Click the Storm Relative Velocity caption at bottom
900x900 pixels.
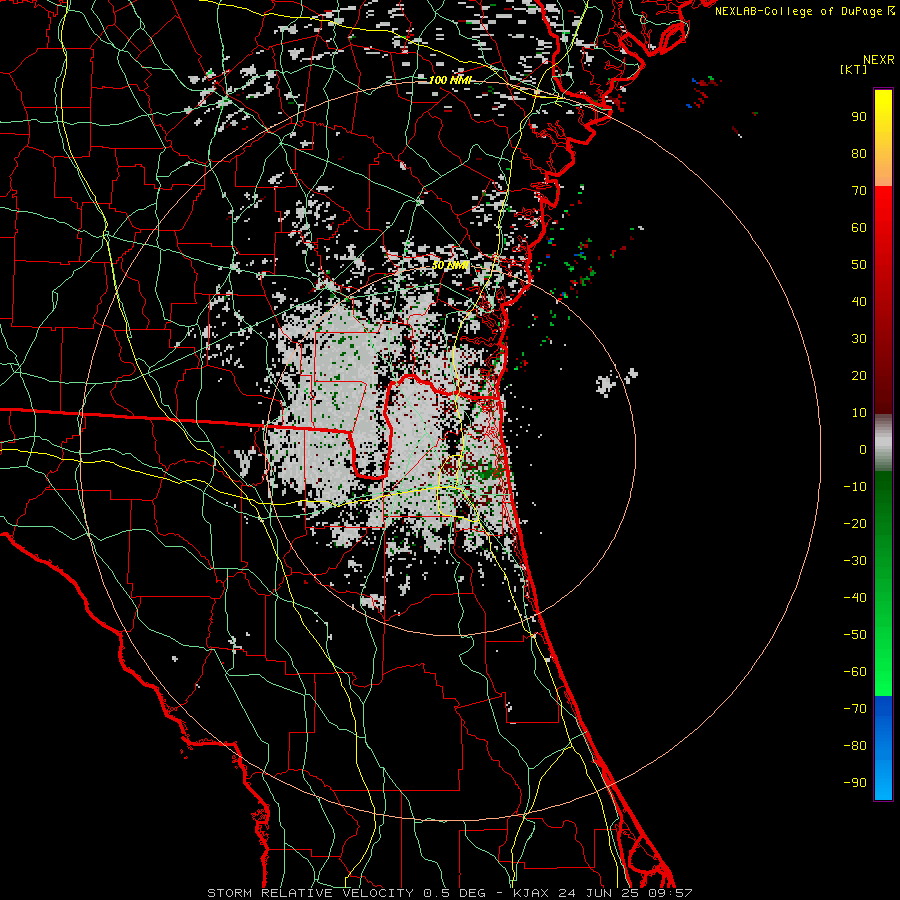click(x=450, y=893)
